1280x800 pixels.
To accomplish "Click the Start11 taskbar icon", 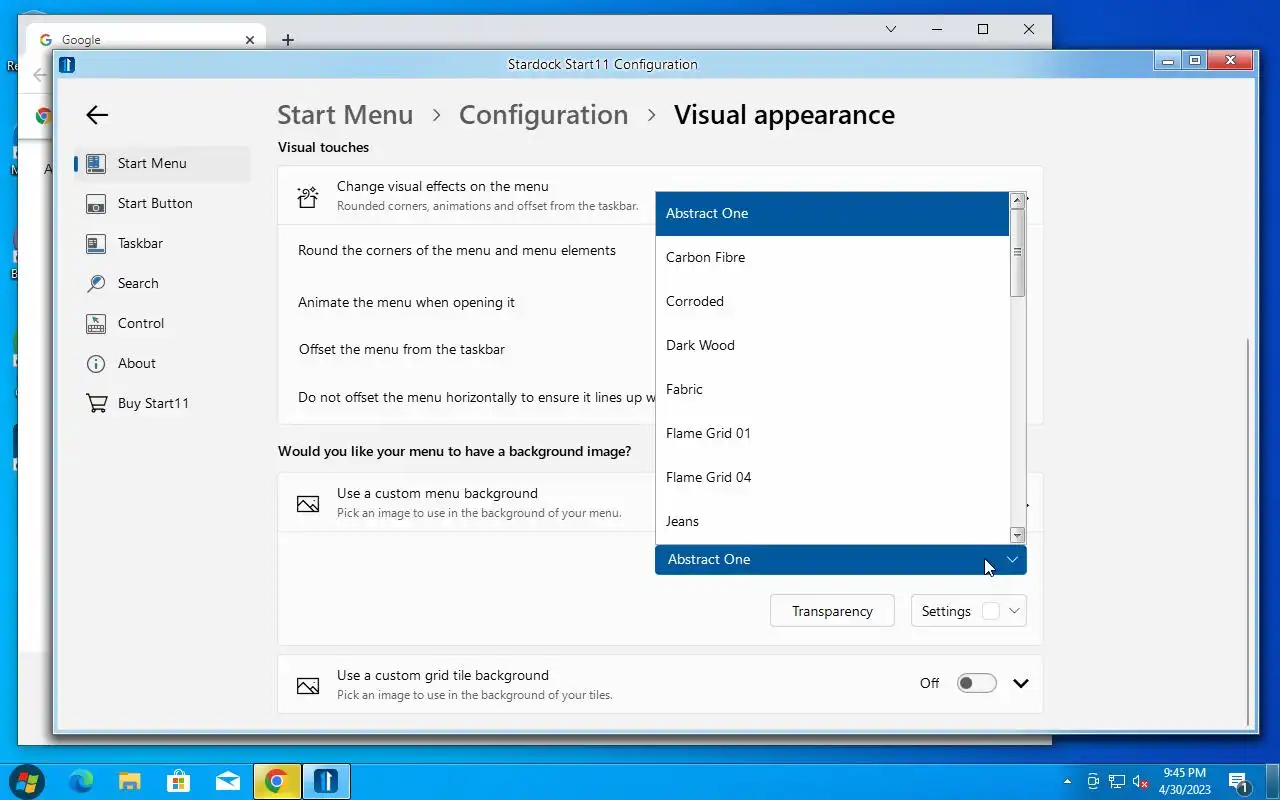I will coord(325,781).
